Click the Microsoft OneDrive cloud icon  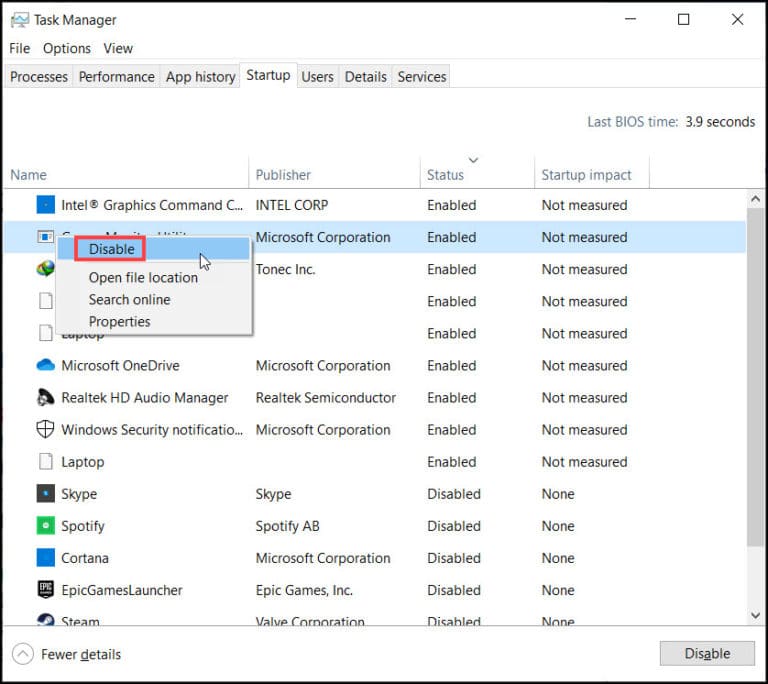point(46,365)
